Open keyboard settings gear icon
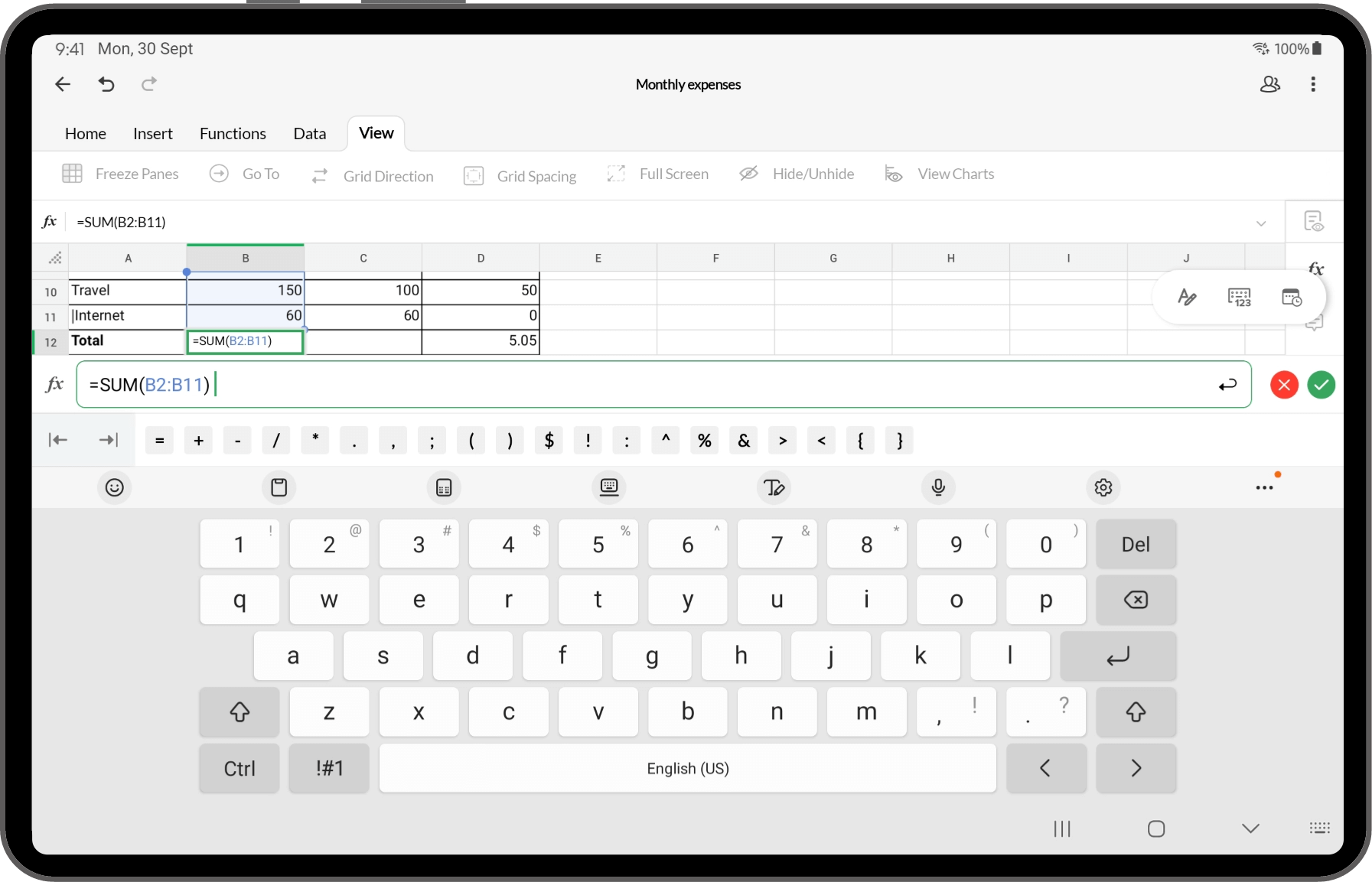Screen dimensions: 1372x882 pyautogui.click(x=1103, y=487)
